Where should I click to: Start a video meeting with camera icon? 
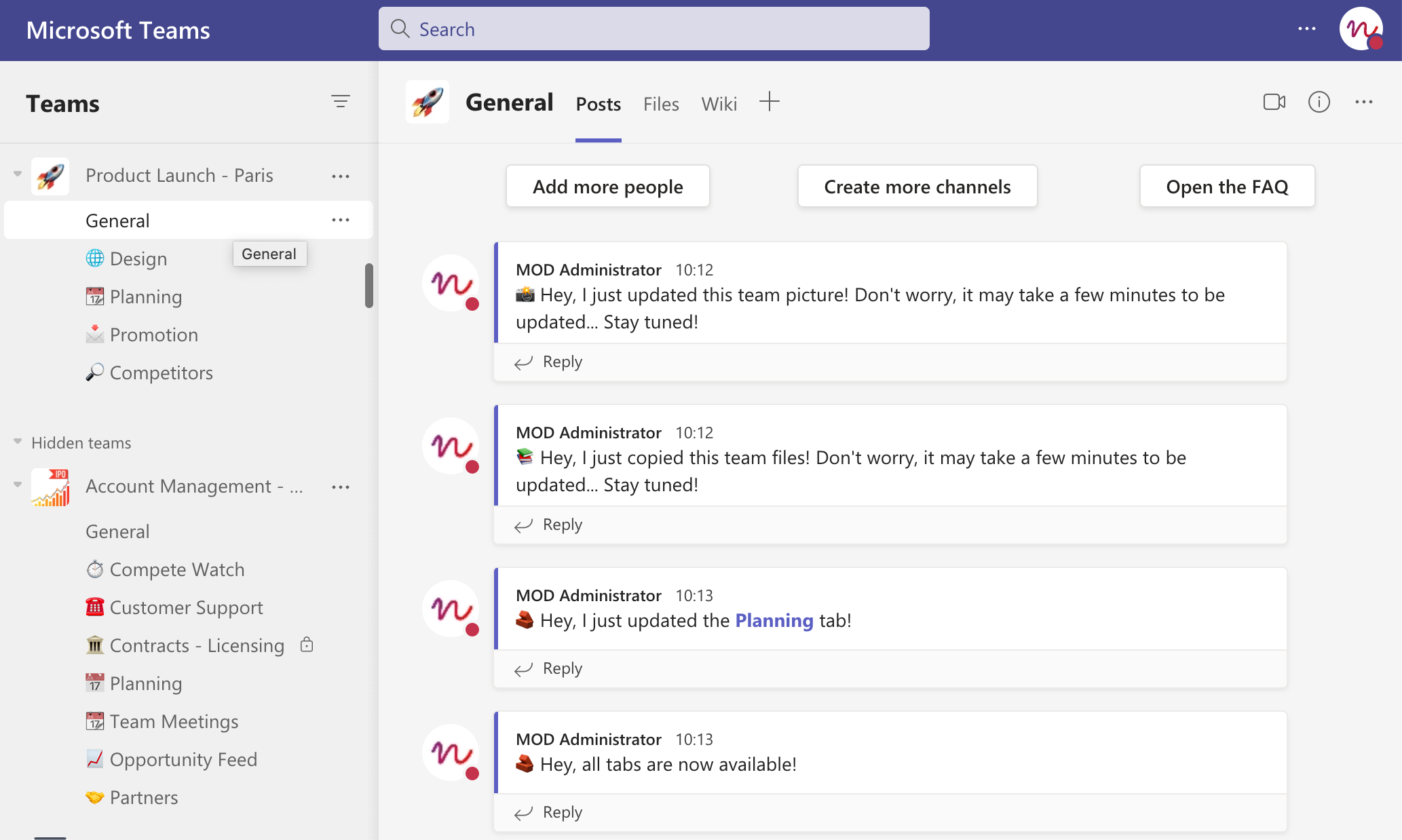1274,102
